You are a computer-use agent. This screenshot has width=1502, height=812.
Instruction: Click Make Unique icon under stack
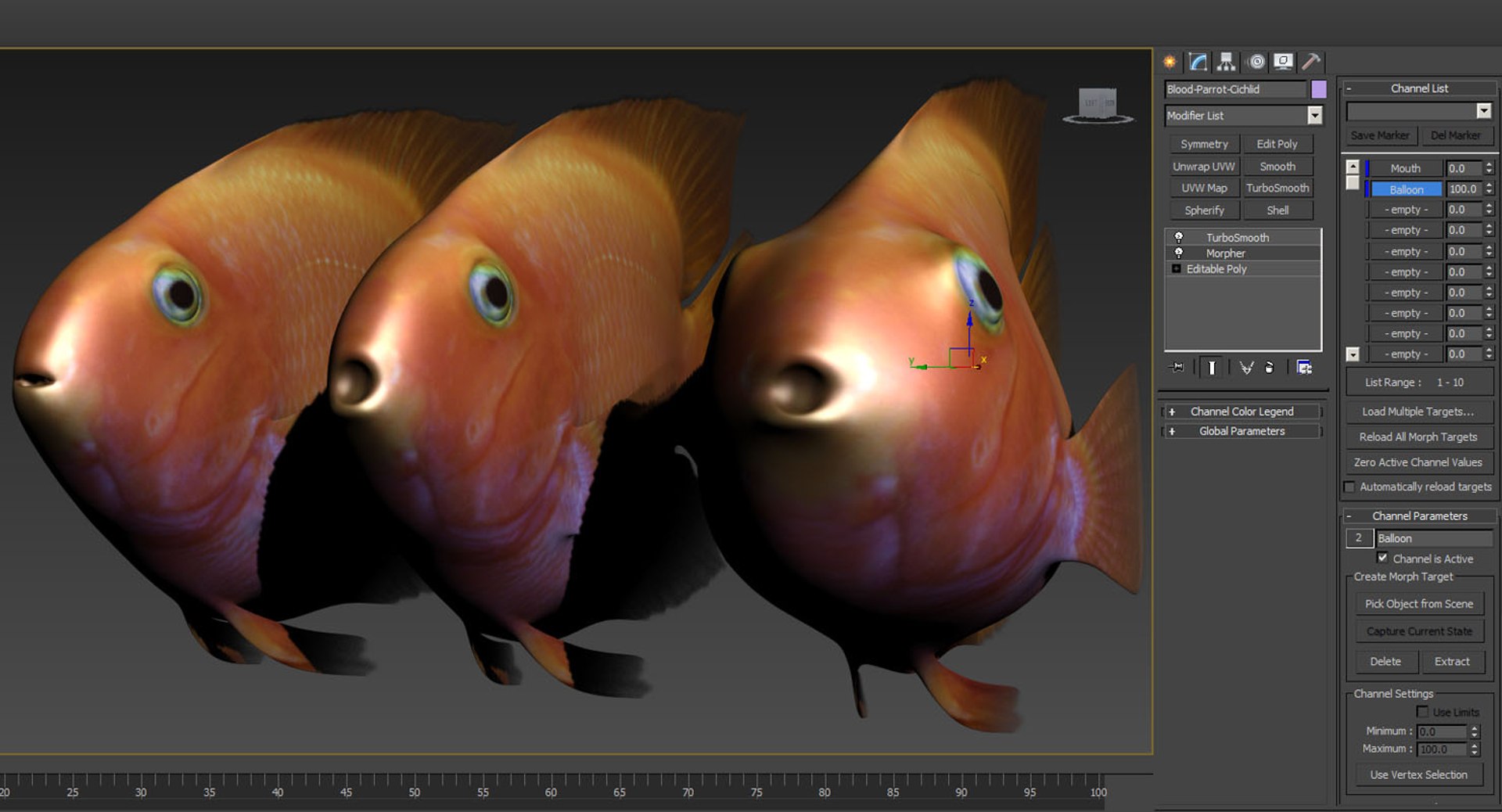[1246, 367]
